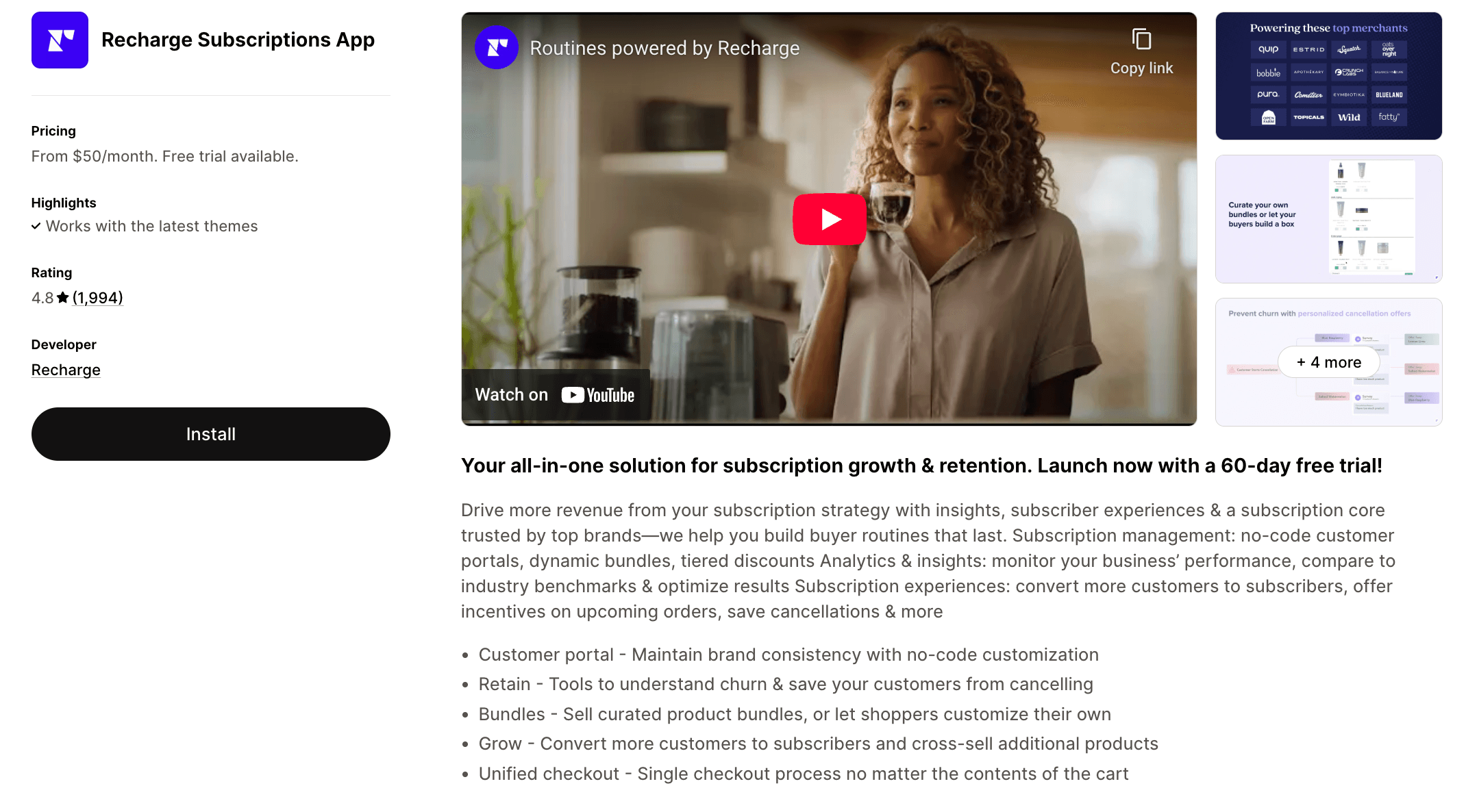Click the 60-day free trial headline

pos(921,466)
